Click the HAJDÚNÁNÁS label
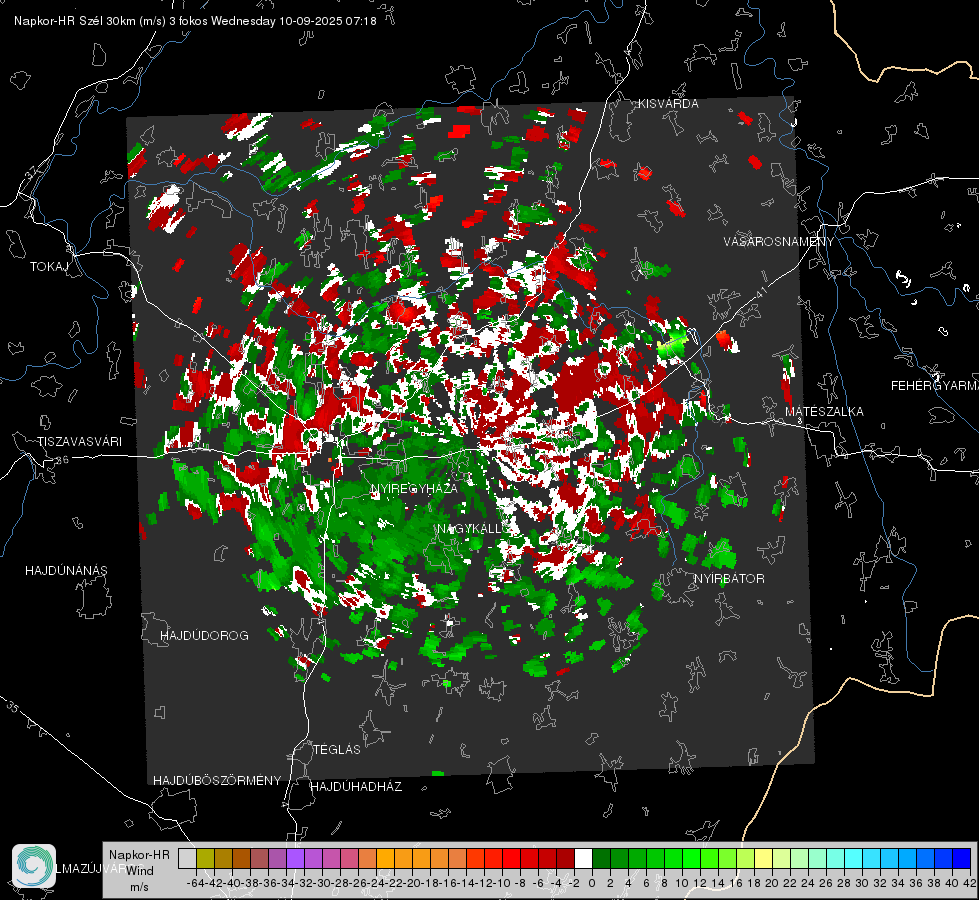This screenshot has height=900, width=979. pos(66,570)
